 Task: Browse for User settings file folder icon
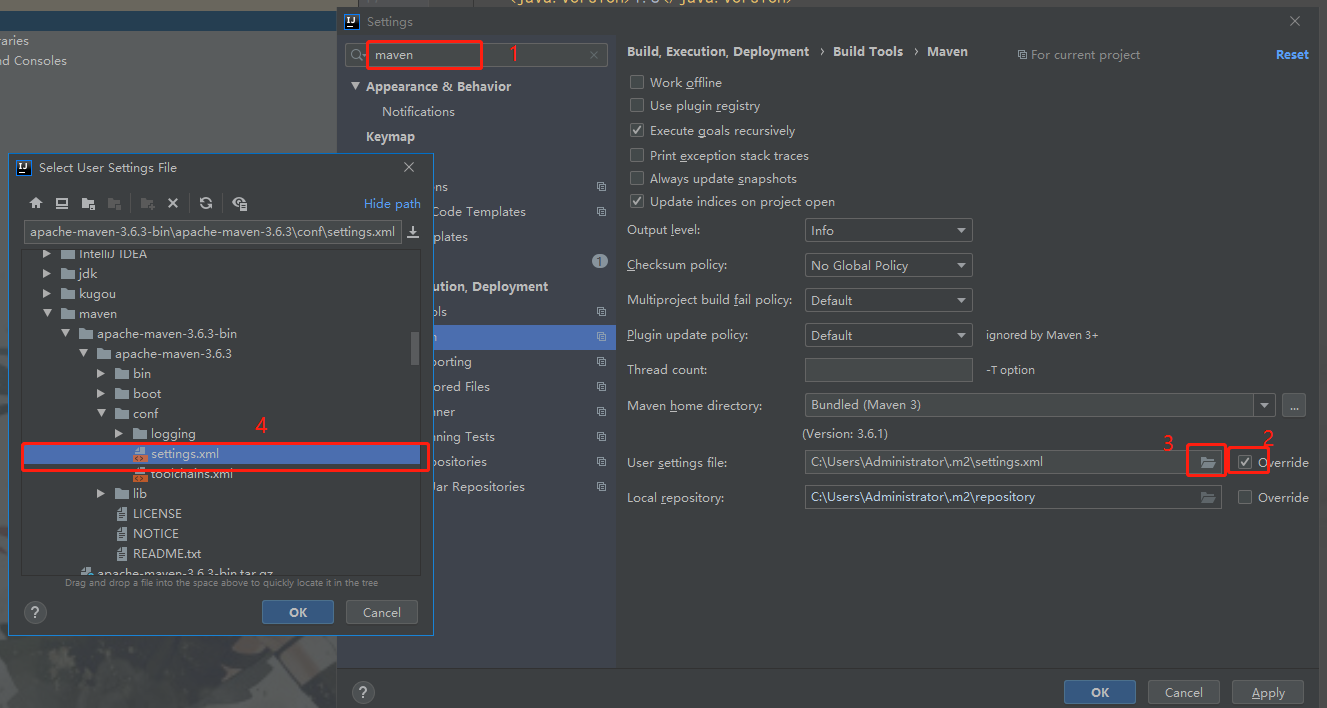[x=1208, y=462]
